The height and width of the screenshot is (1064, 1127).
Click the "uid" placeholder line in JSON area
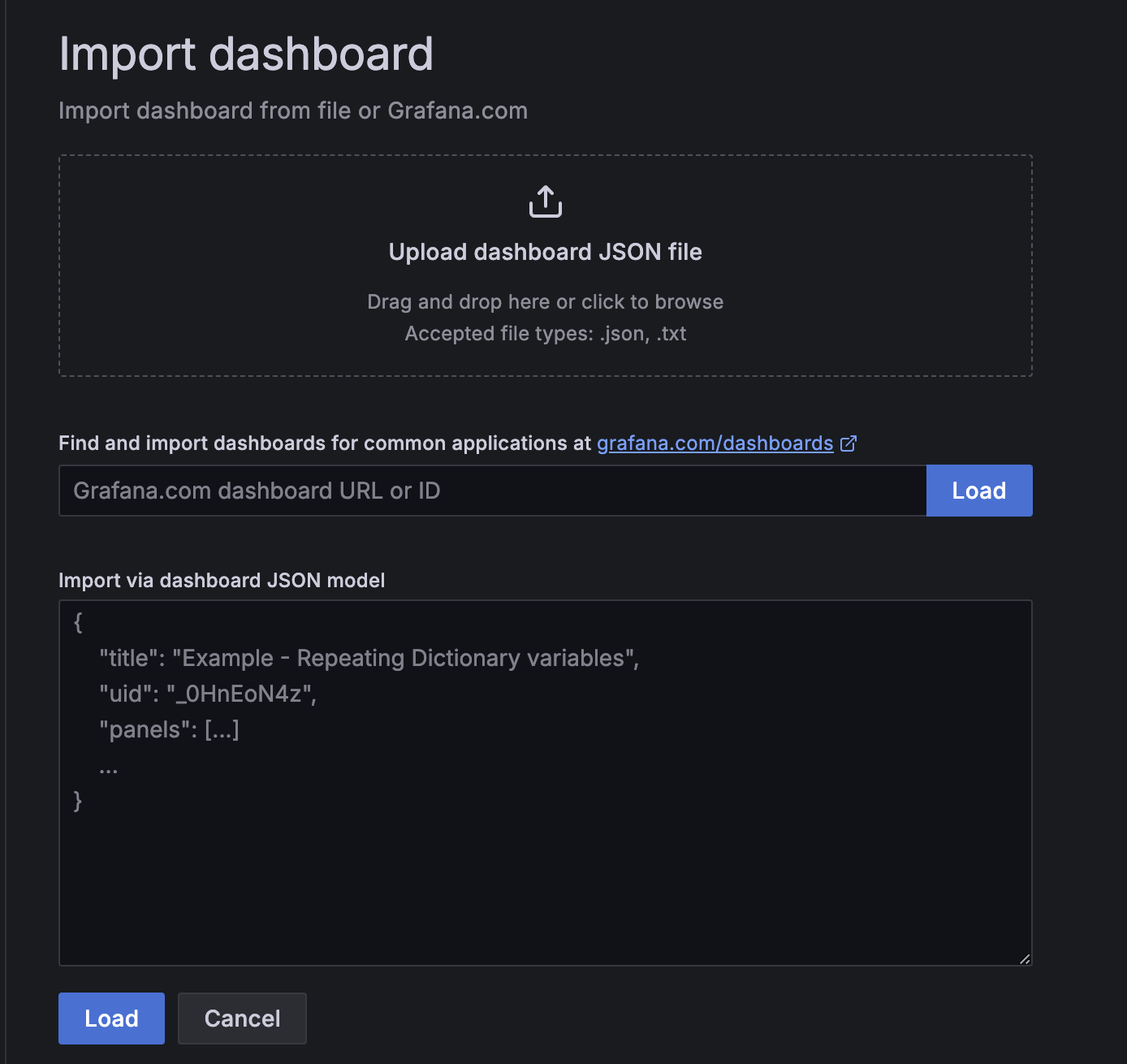[x=208, y=694]
